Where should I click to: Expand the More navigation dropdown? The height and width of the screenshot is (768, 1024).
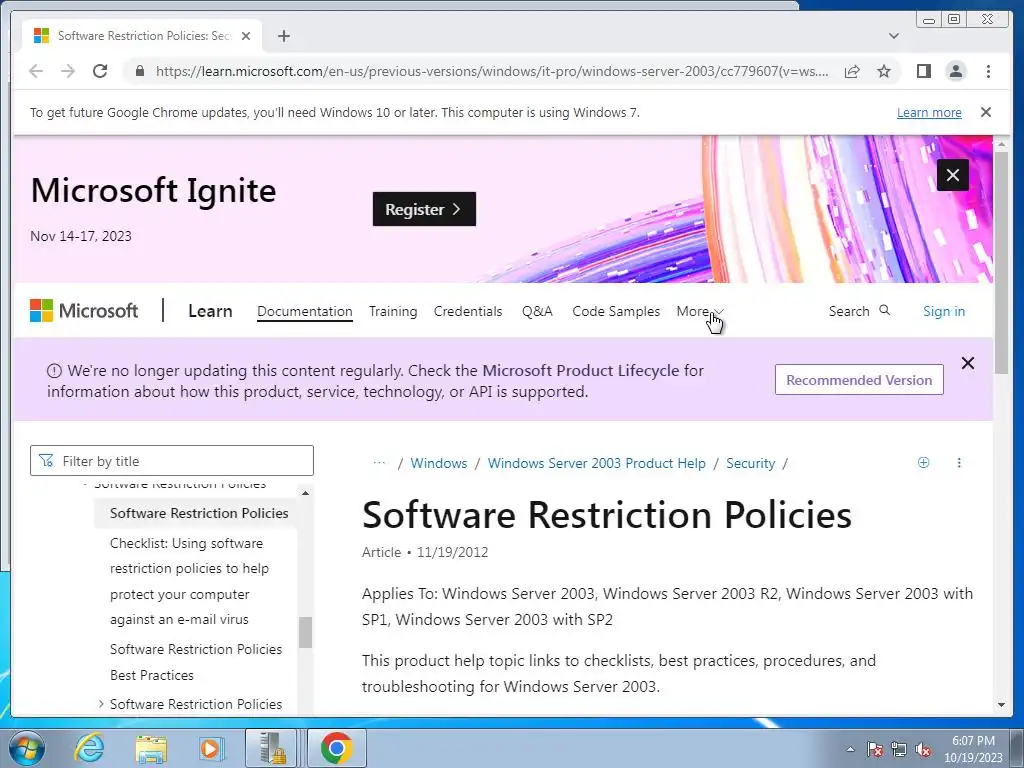click(700, 312)
